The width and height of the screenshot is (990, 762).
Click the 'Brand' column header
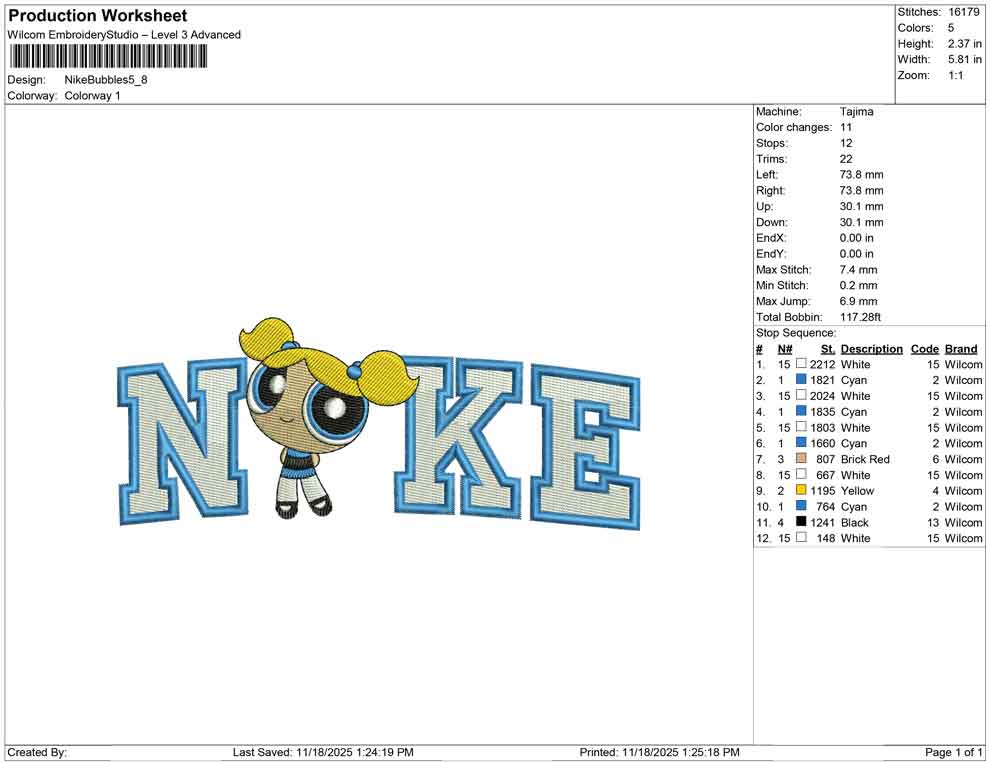961,348
